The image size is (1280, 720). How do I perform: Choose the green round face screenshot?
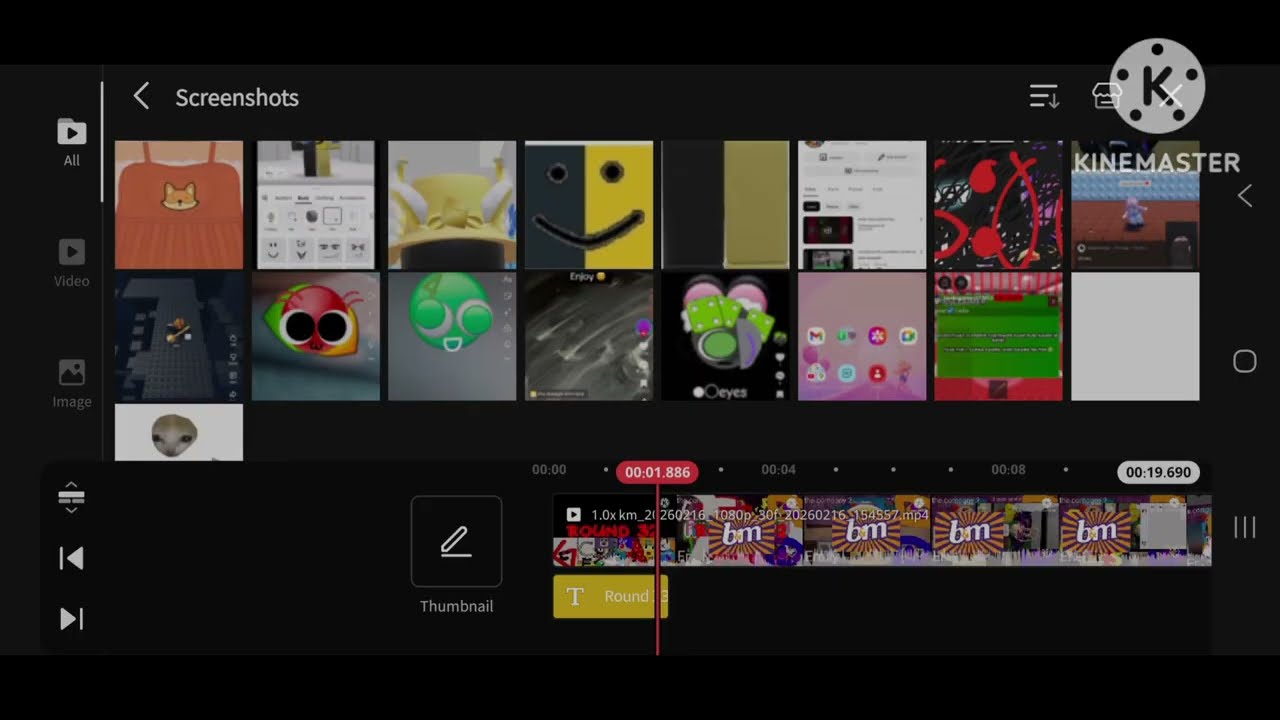(452, 337)
